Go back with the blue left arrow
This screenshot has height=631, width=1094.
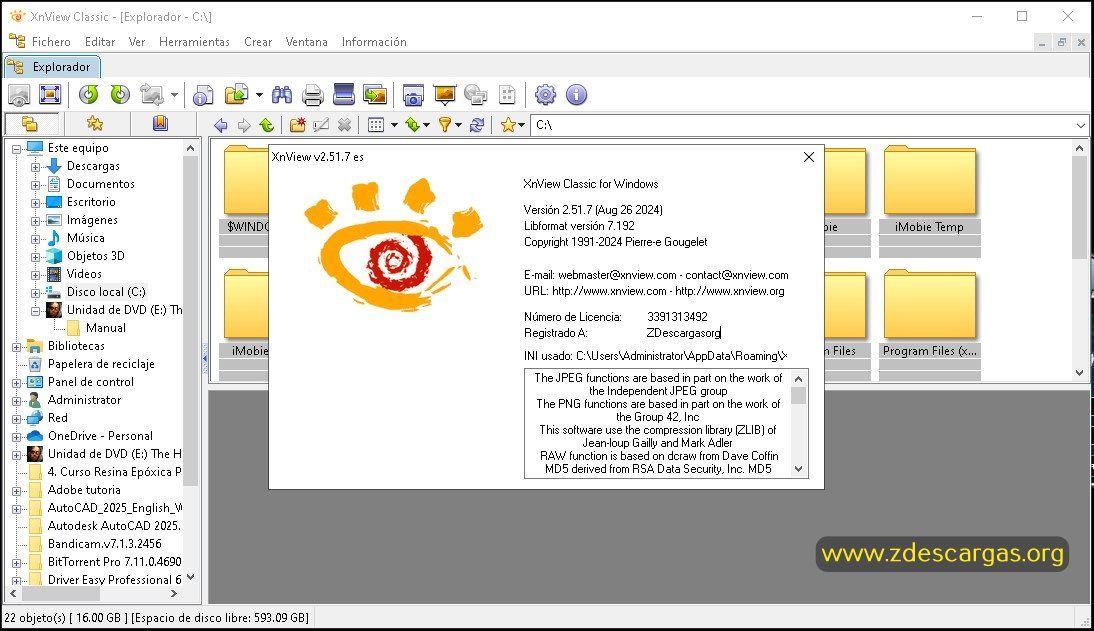tap(220, 125)
